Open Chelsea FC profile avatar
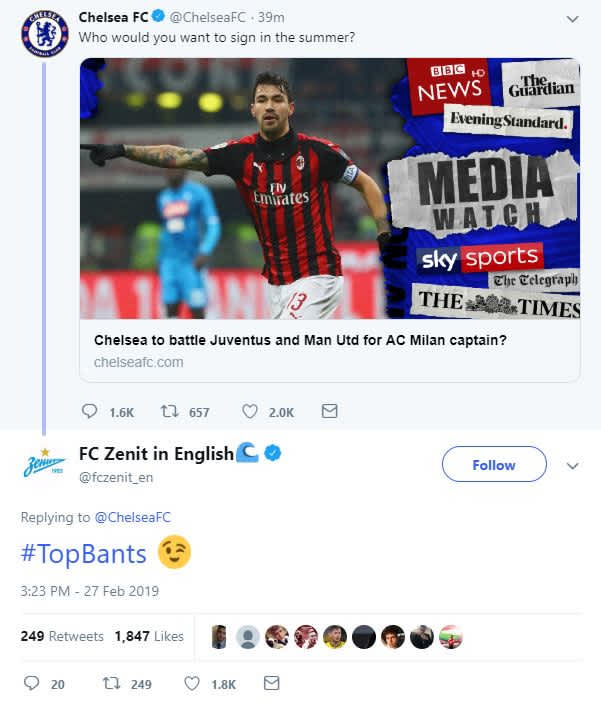Image resolution: width=601 pixels, height=718 pixels. 45,33
